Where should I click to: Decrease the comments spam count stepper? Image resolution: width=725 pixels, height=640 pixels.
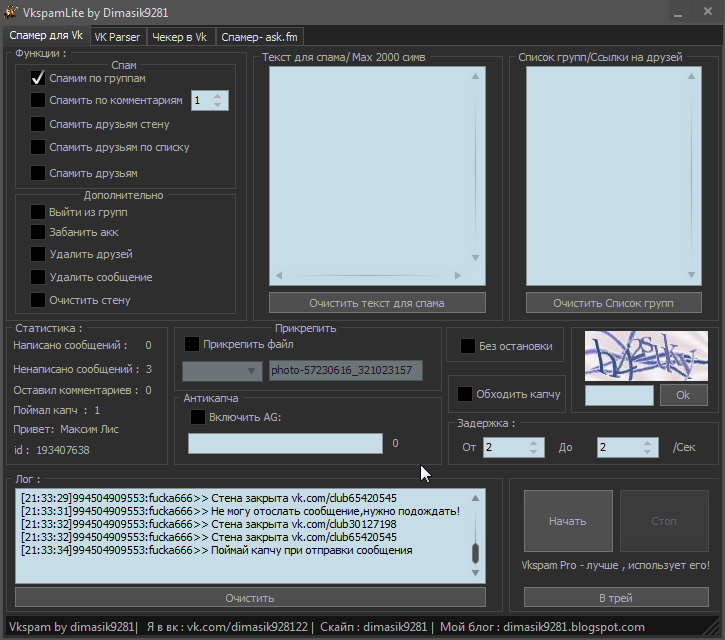217,105
